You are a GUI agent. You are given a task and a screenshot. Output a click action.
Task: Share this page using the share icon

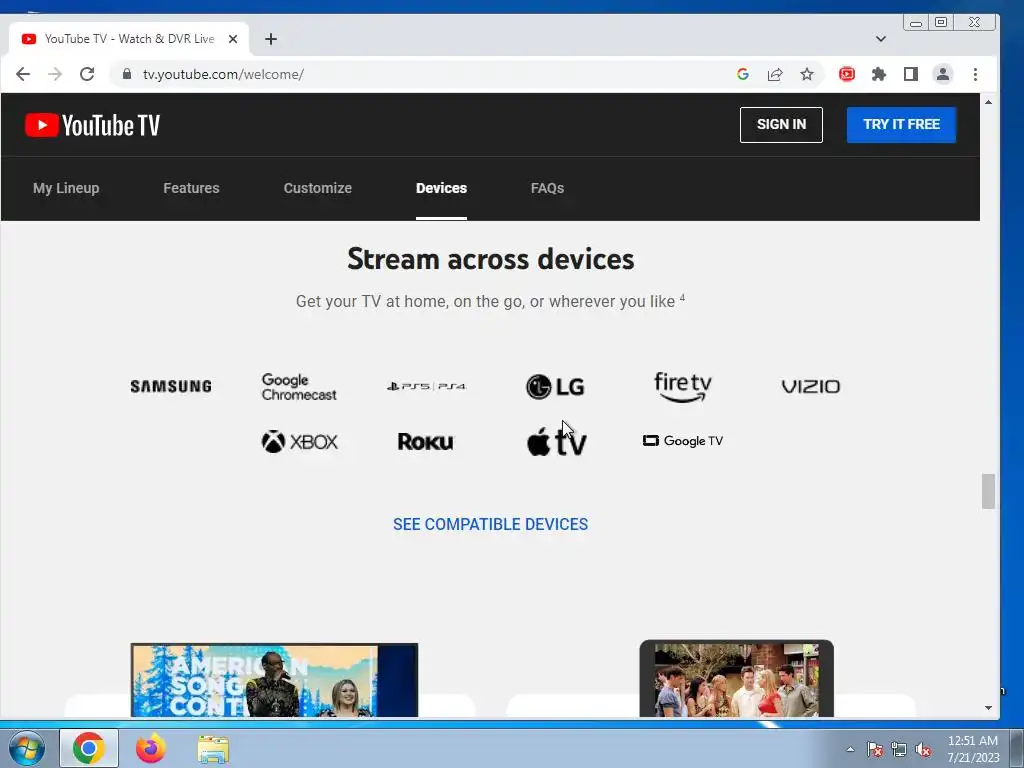click(775, 74)
